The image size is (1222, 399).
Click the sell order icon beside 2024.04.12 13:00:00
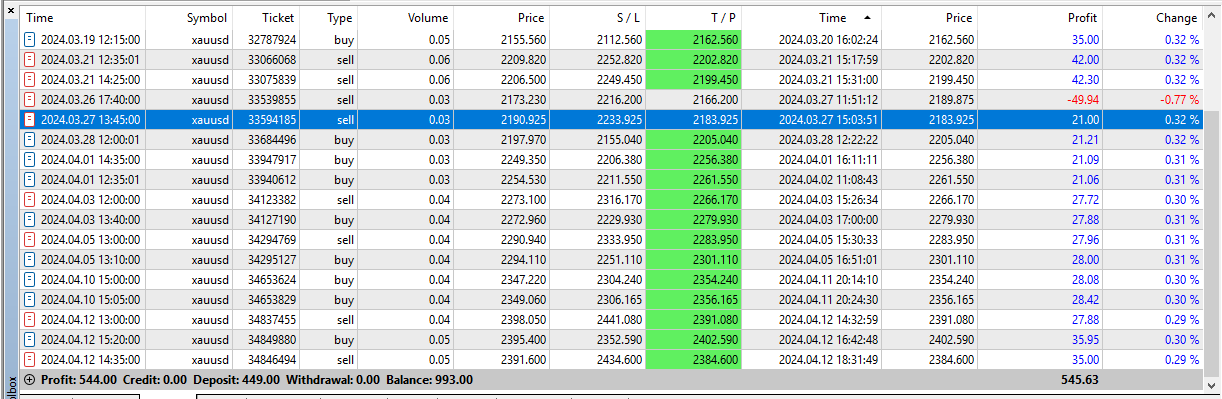tap(31, 320)
